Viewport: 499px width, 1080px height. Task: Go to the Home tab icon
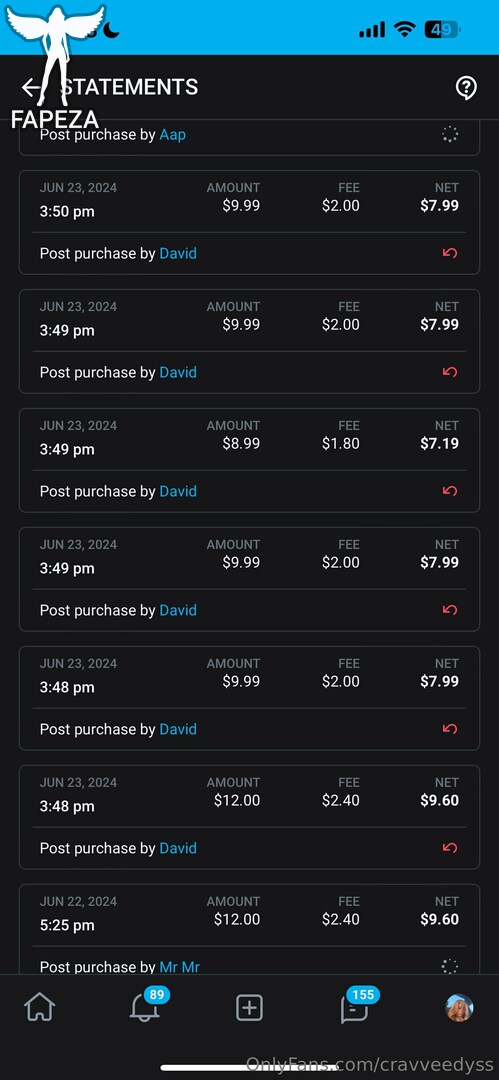pos(39,1008)
